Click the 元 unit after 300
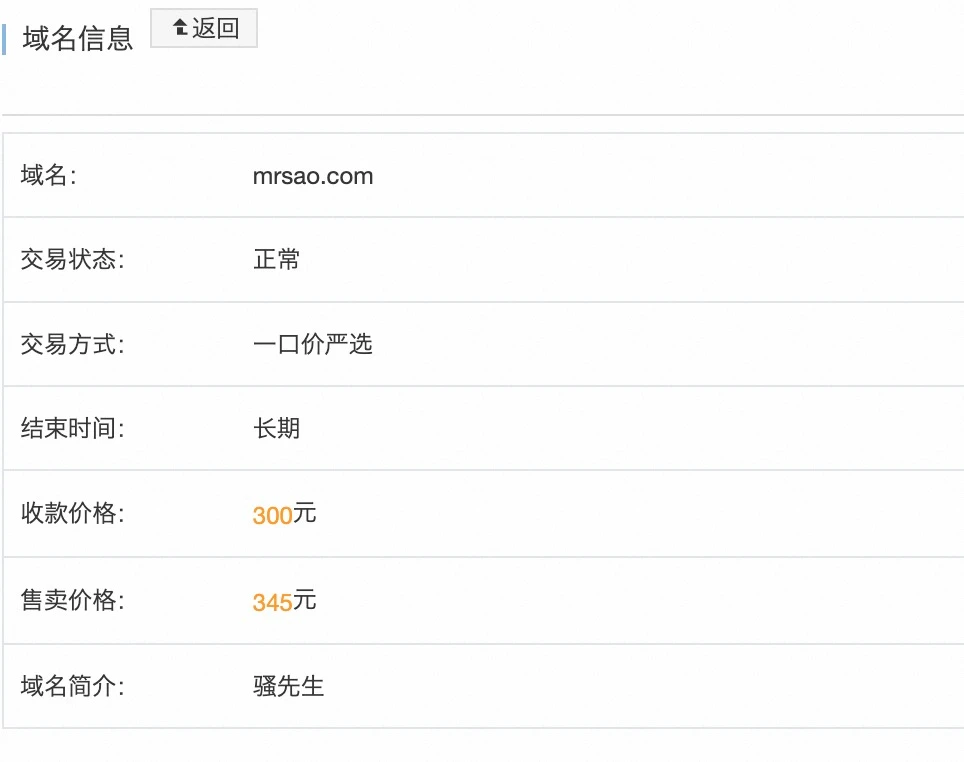The width and height of the screenshot is (964, 762). (x=305, y=514)
